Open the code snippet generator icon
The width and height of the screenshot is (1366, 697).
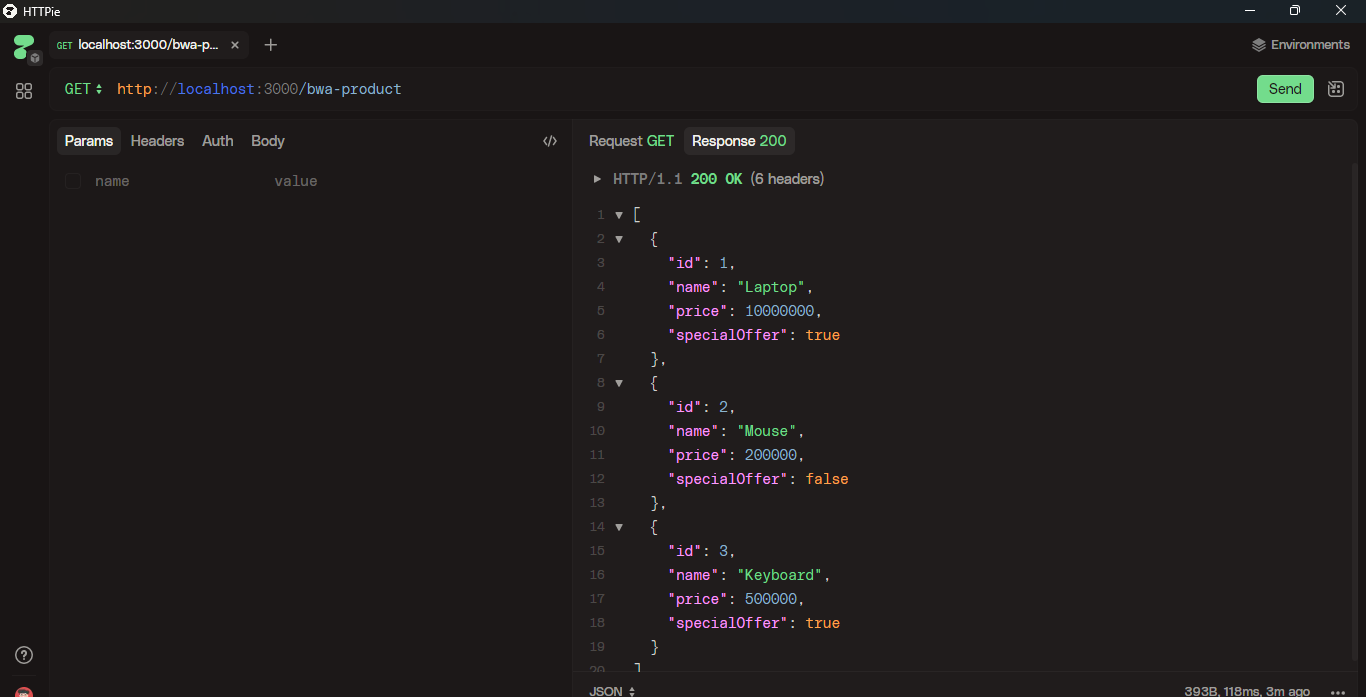[550, 141]
